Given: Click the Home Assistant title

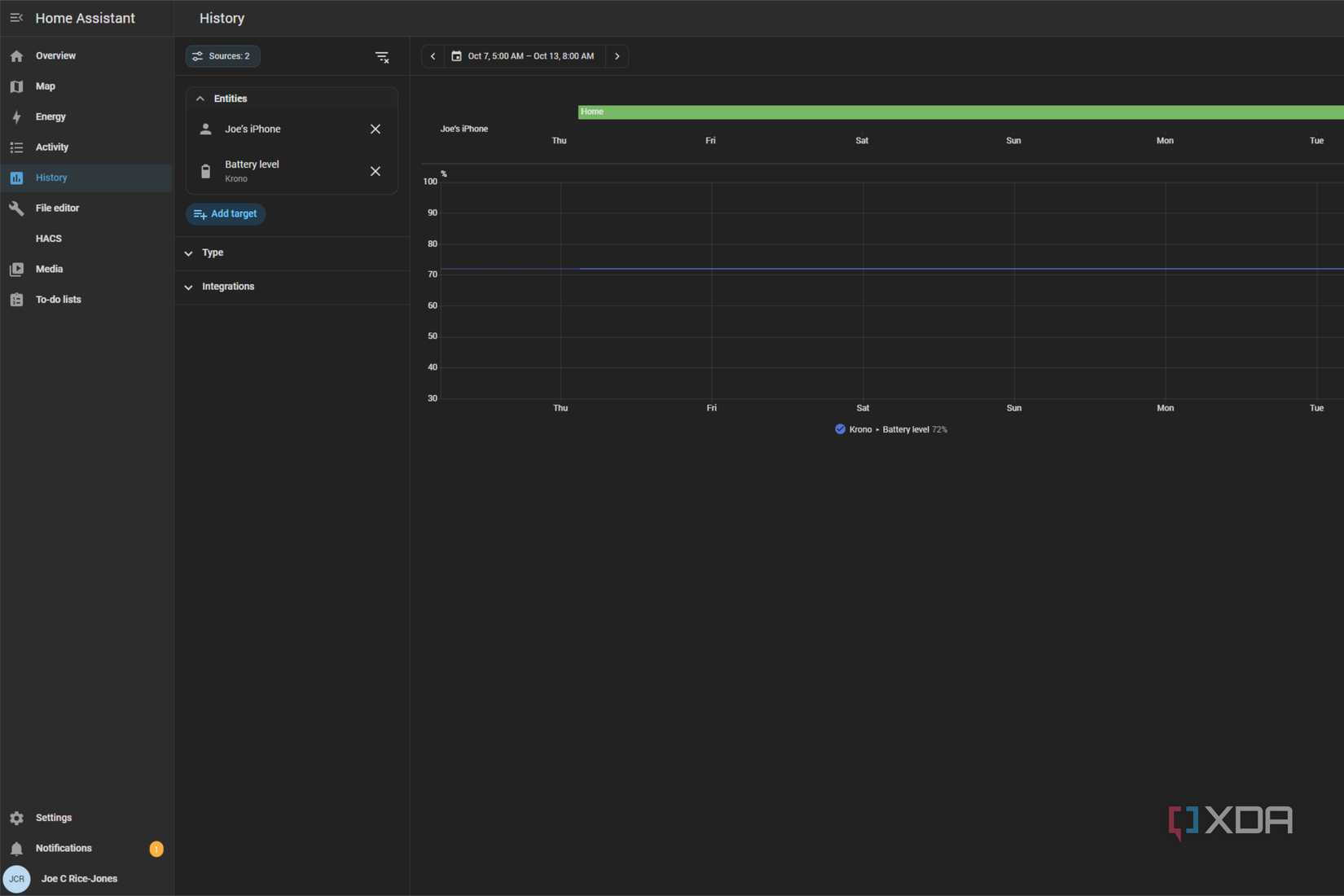Looking at the screenshot, I should coord(85,18).
